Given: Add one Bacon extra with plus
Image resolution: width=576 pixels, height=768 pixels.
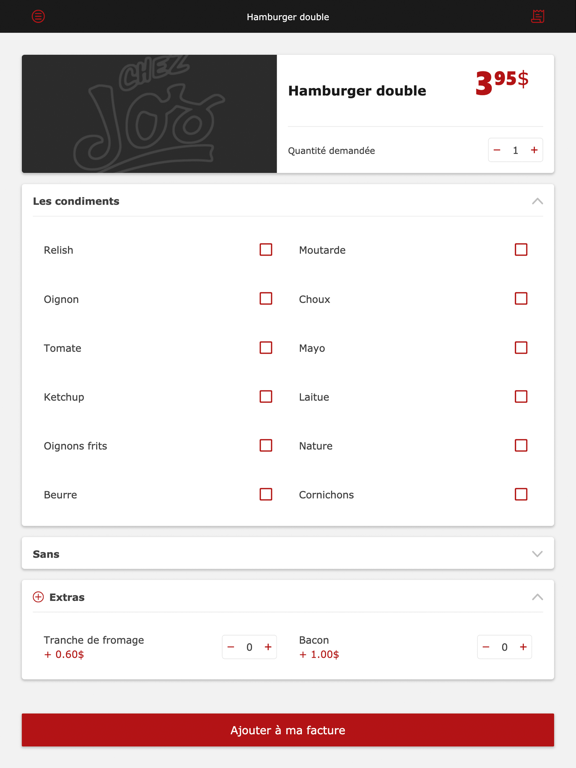Looking at the screenshot, I should [x=523, y=647].
